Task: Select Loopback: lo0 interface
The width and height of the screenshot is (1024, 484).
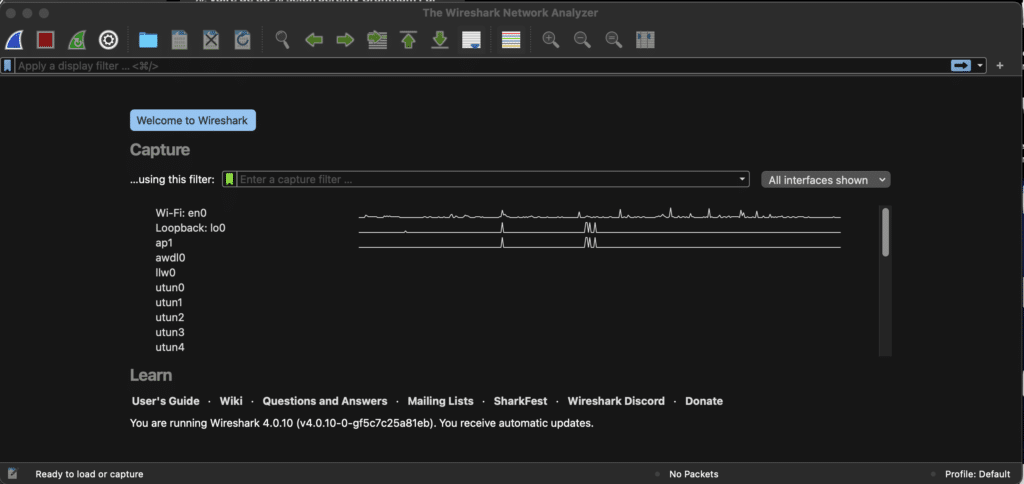Action: (190, 228)
